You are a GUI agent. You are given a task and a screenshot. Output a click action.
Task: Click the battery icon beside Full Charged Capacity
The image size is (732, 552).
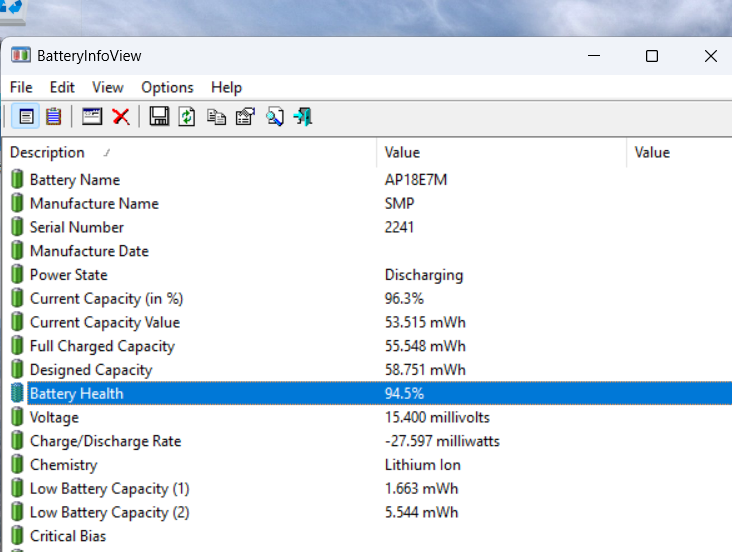tap(17, 346)
